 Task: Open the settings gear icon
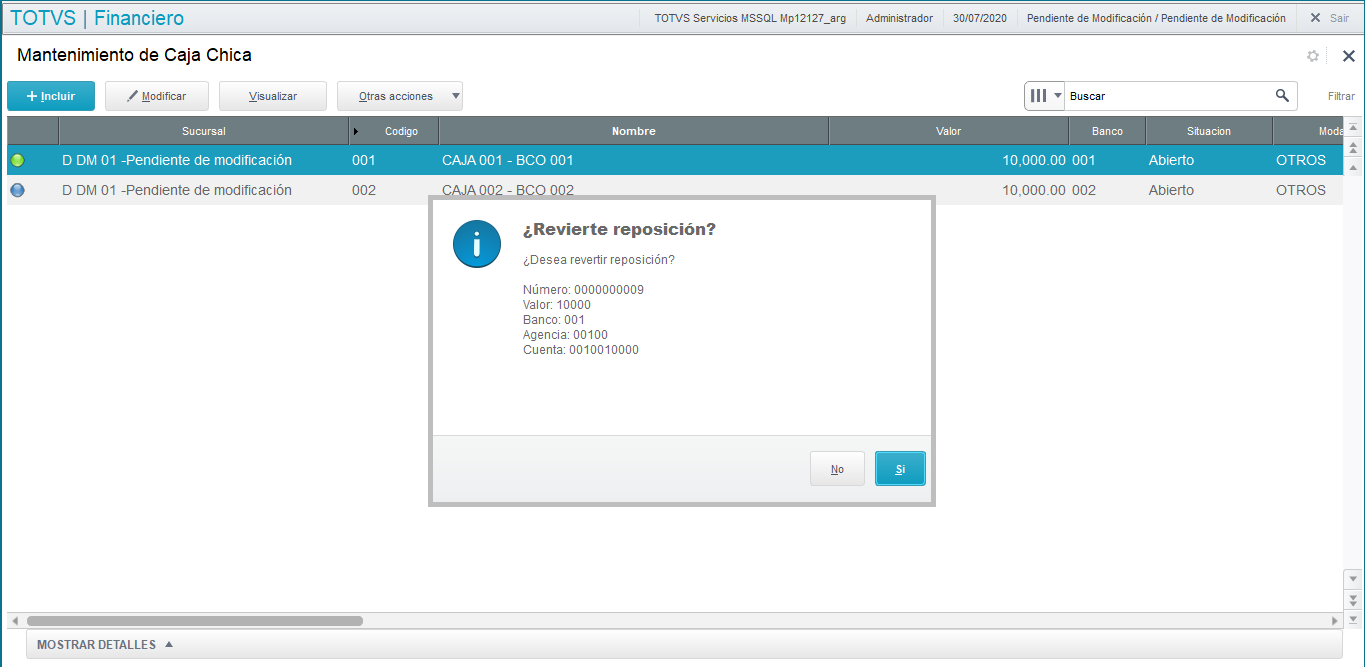[1313, 56]
